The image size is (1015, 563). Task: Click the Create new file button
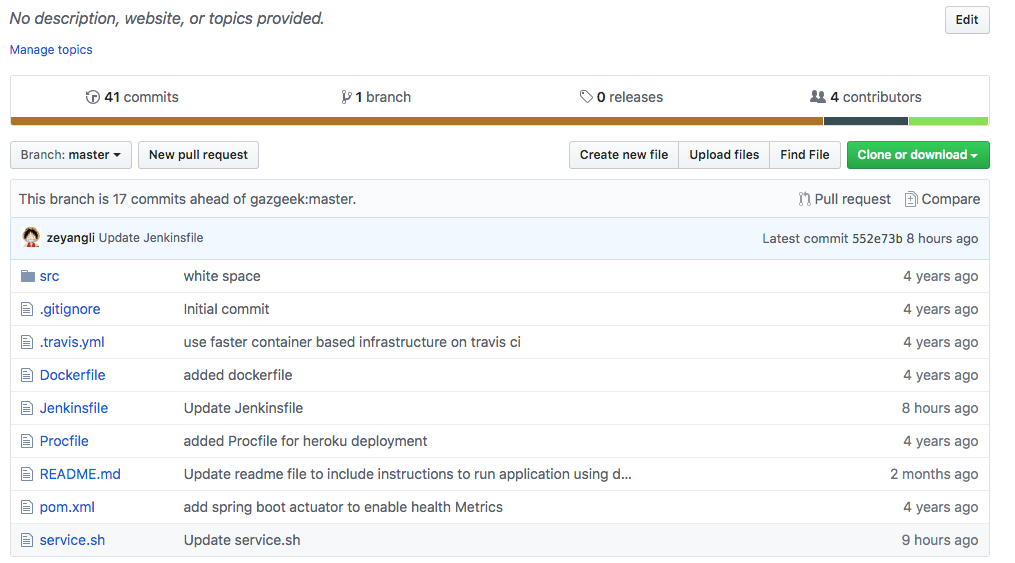click(x=624, y=155)
